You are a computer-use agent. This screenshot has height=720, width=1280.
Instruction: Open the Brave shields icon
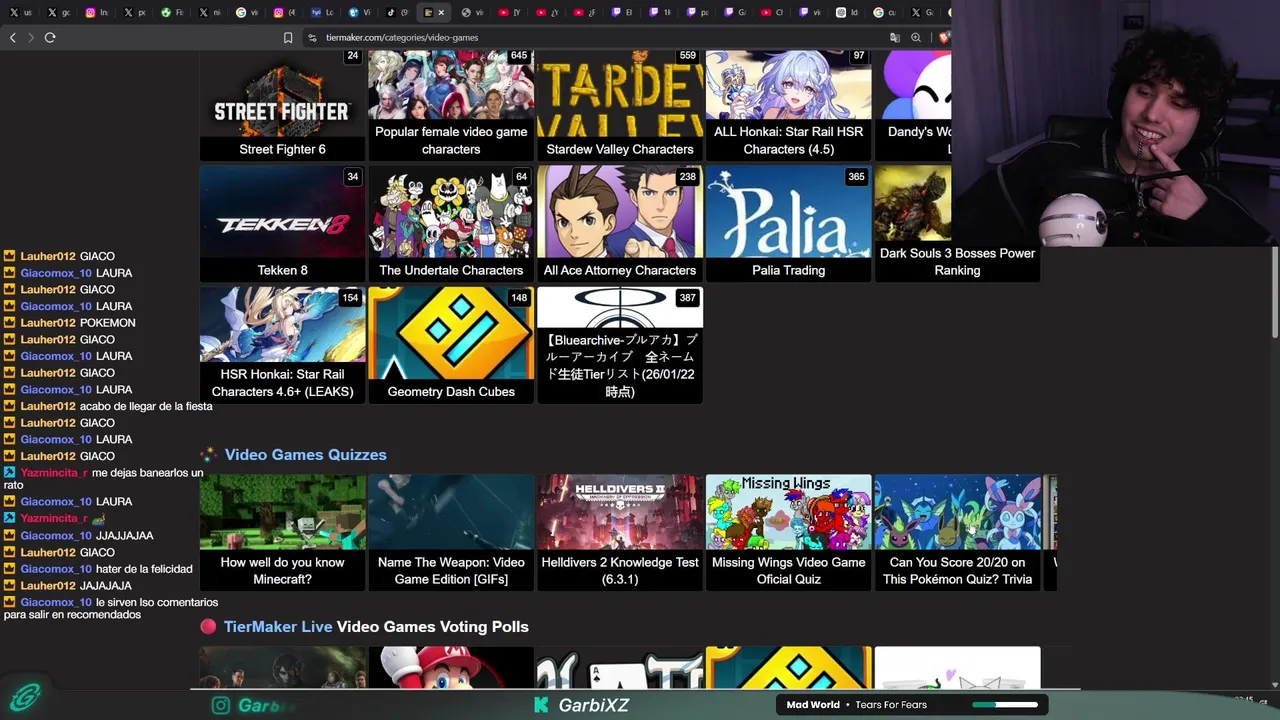coord(943,38)
